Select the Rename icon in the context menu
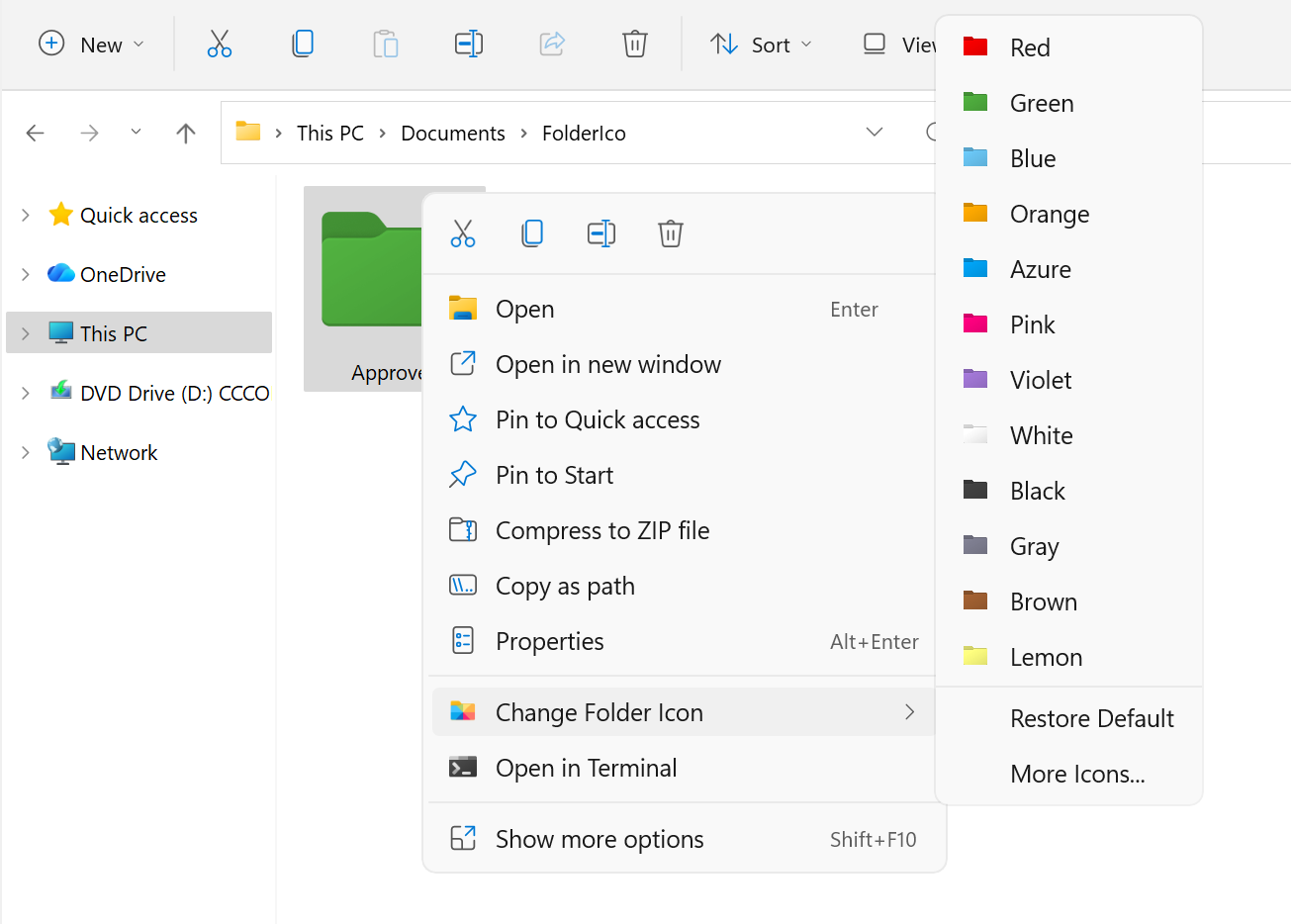 tap(601, 233)
